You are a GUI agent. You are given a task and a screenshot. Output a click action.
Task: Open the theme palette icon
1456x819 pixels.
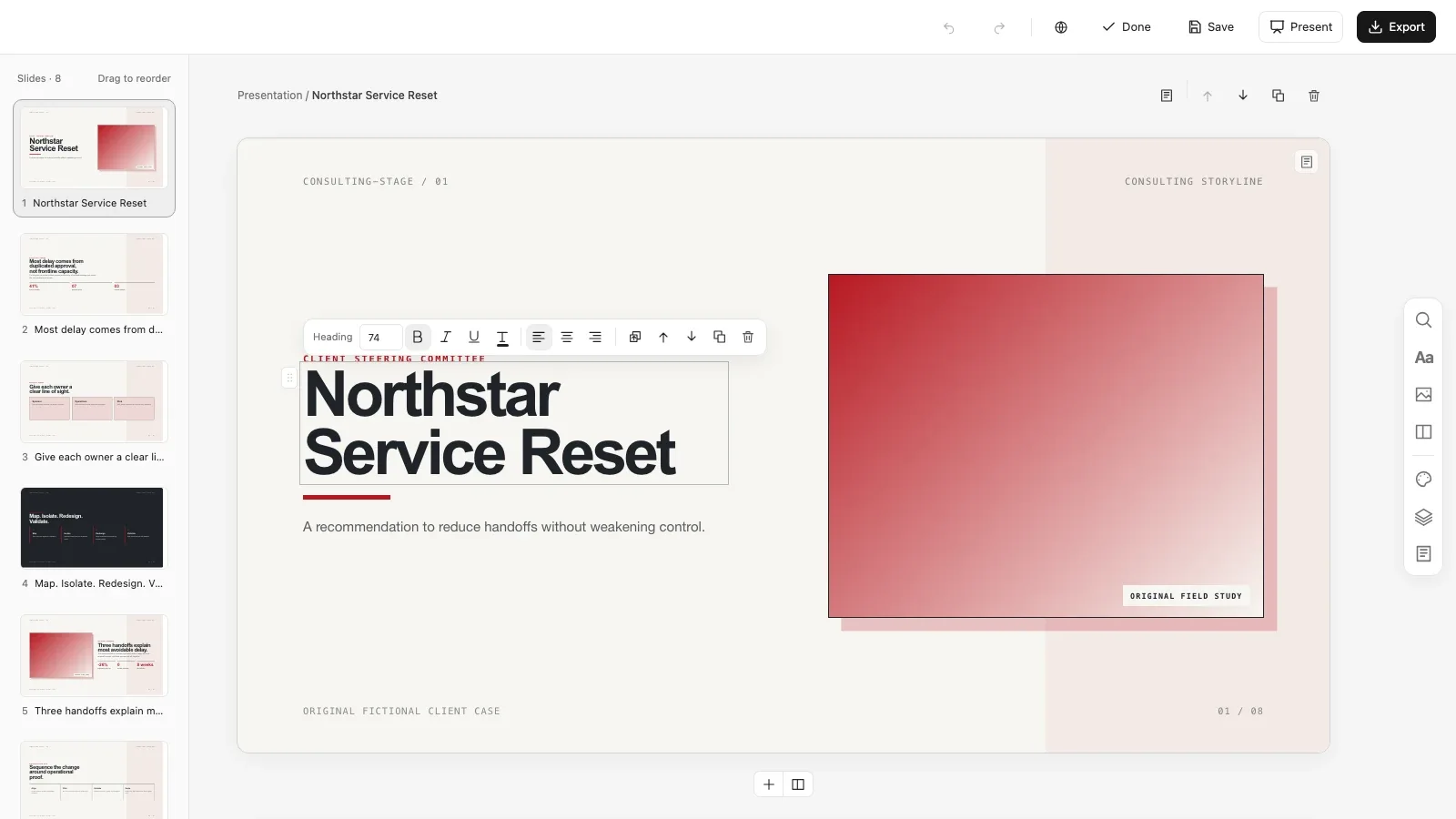1424,480
